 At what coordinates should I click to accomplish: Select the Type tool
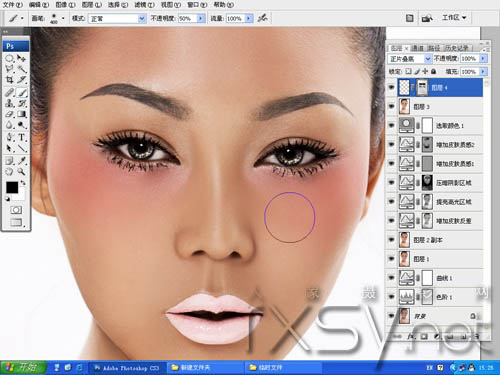click(x=22, y=137)
